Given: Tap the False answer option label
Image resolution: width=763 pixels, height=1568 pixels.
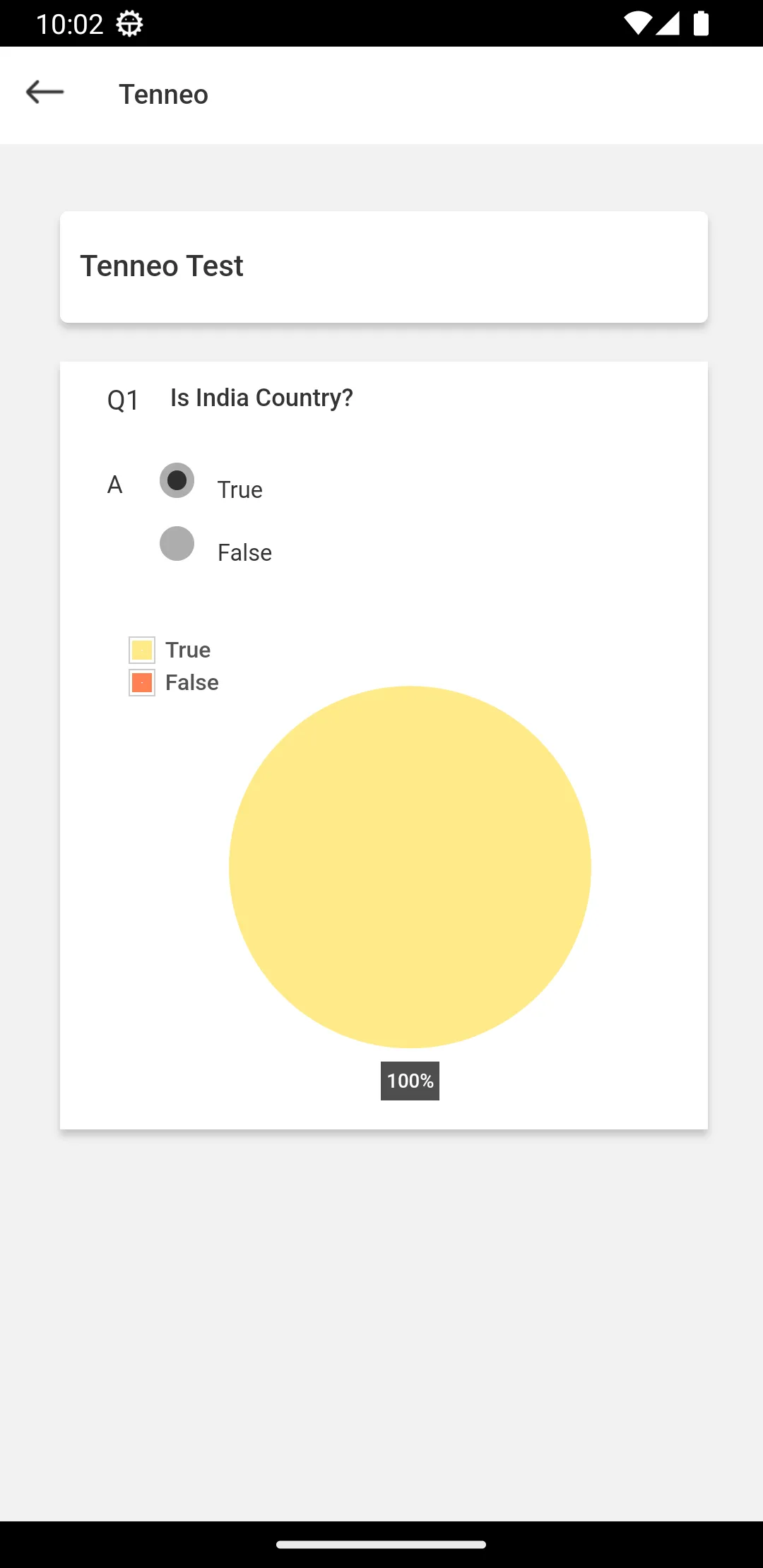Looking at the screenshot, I should (x=244, y=552).
